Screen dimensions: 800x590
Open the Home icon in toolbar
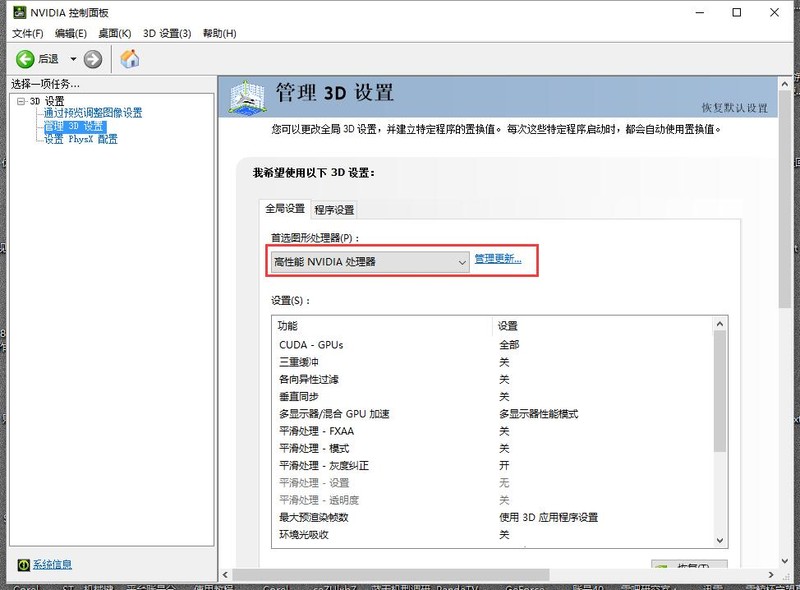pyautogui.click(x=130, y=59)
